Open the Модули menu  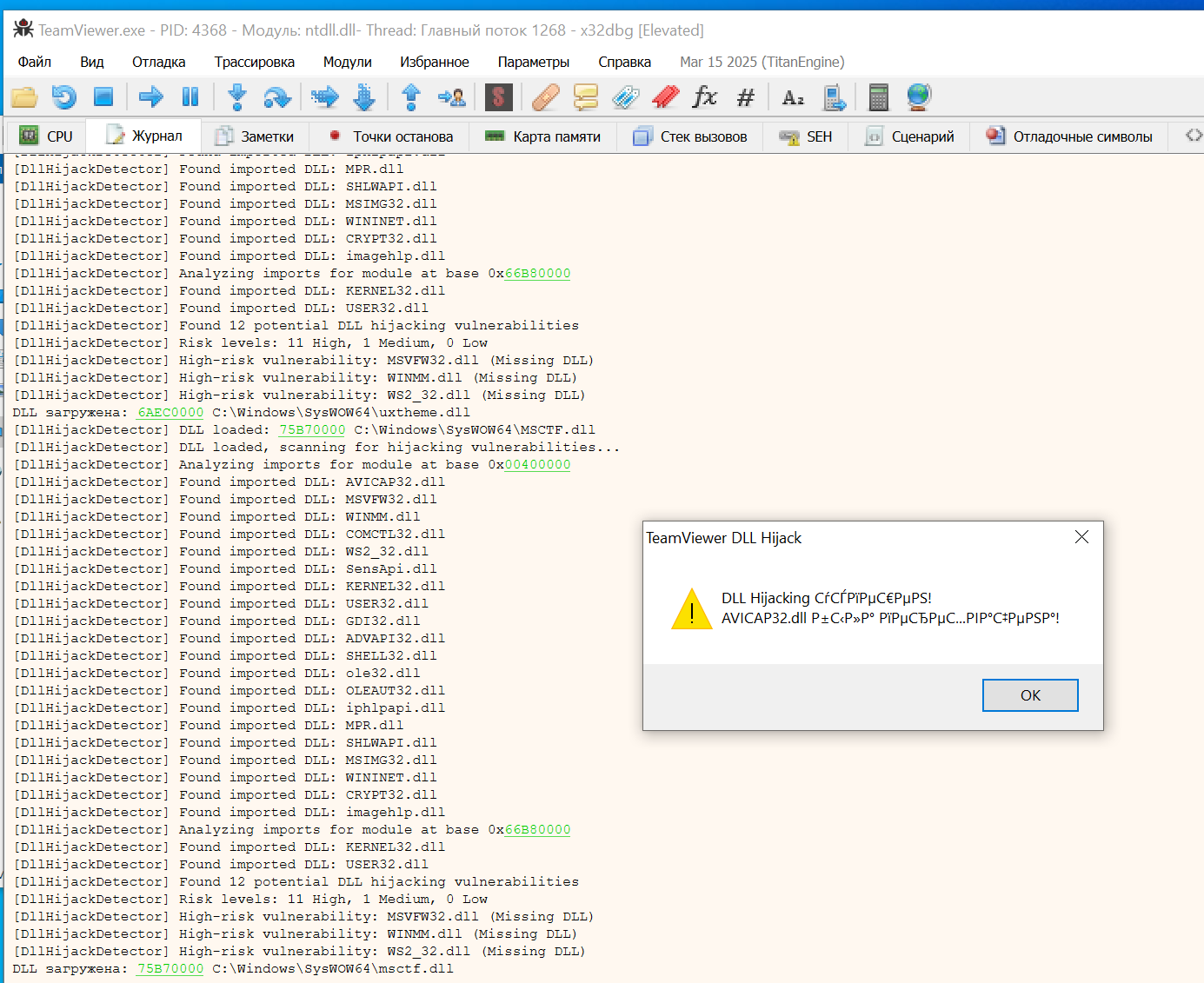click(347, 62)
